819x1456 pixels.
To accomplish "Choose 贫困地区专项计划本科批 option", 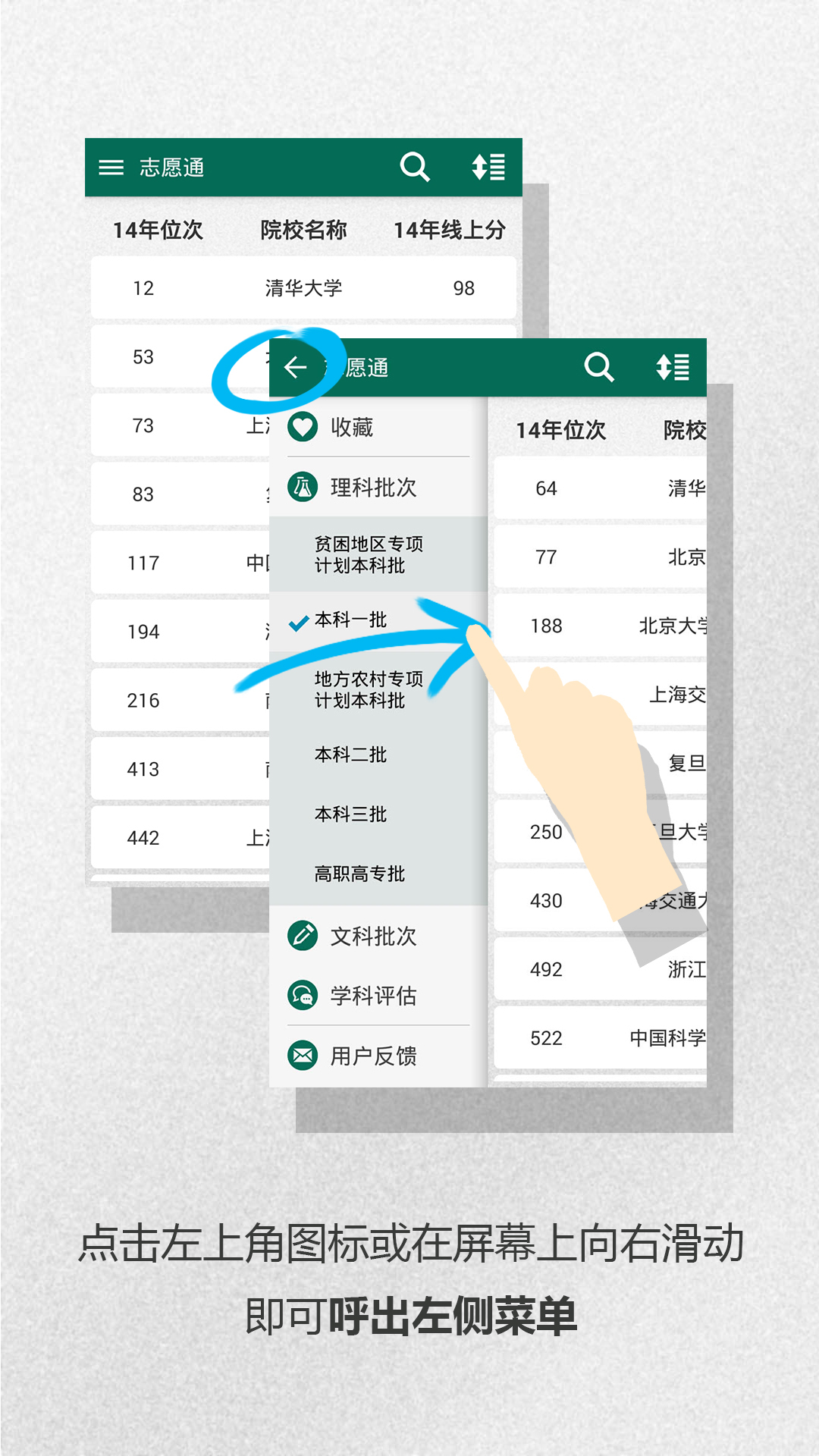I will 369,554.
